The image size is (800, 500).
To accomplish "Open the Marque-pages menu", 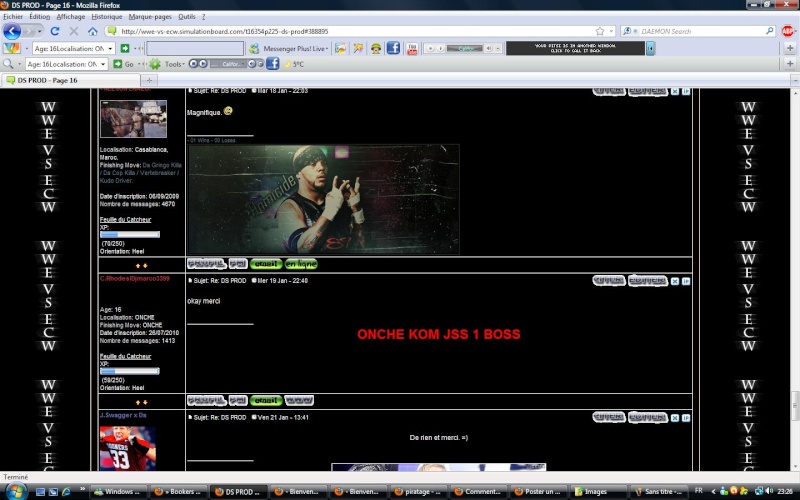I will pyautogui.click(x=150, y=16).
